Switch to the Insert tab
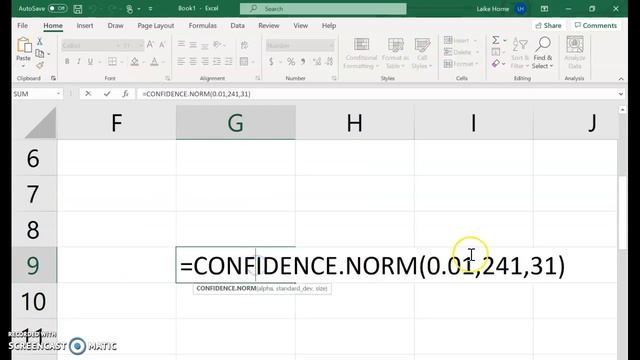 (x=85, y=25)
